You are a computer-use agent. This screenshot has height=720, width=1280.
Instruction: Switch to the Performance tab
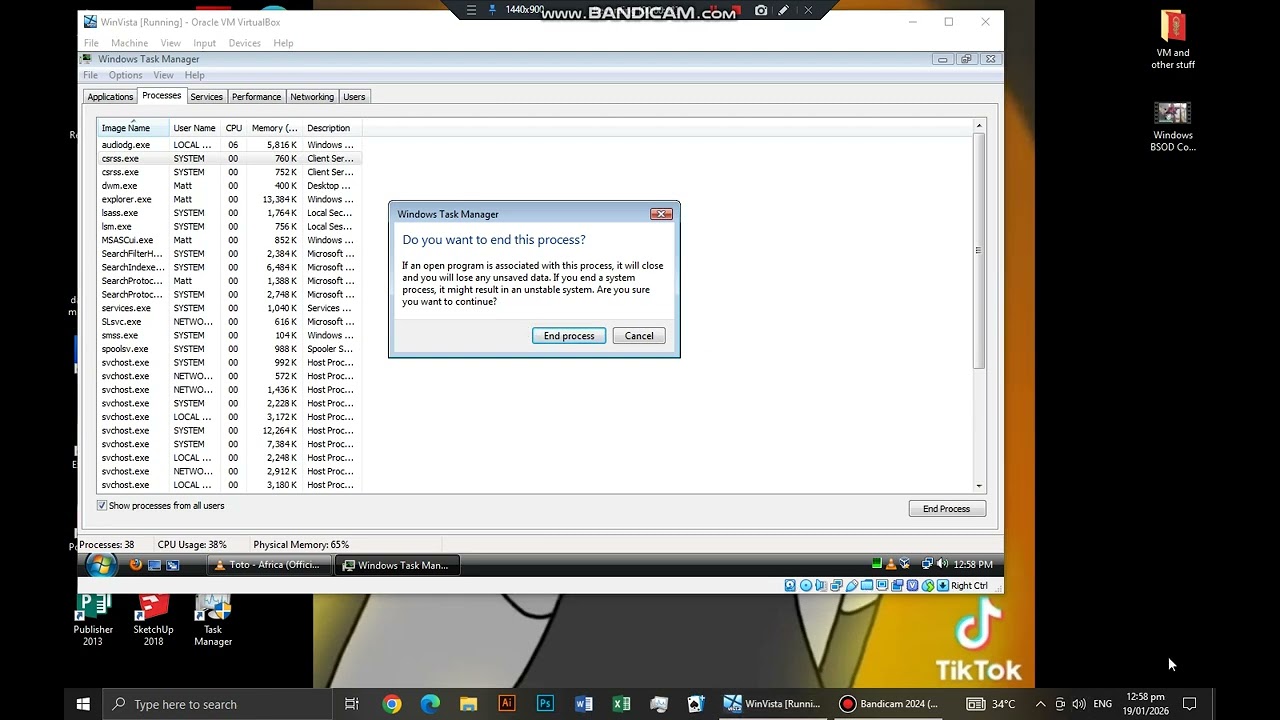(256, 97)
